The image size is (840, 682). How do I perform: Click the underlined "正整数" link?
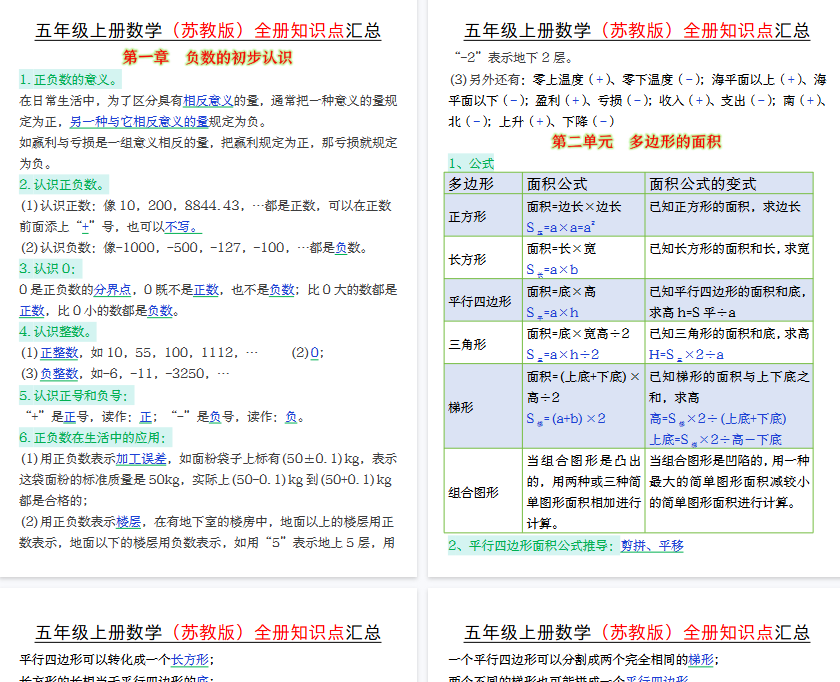point(59,353)
